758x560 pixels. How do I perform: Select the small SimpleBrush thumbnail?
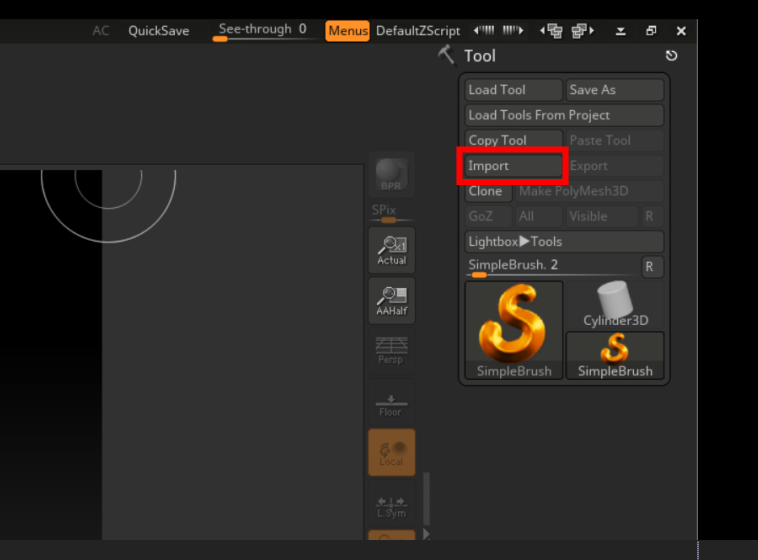pos(614,355)
